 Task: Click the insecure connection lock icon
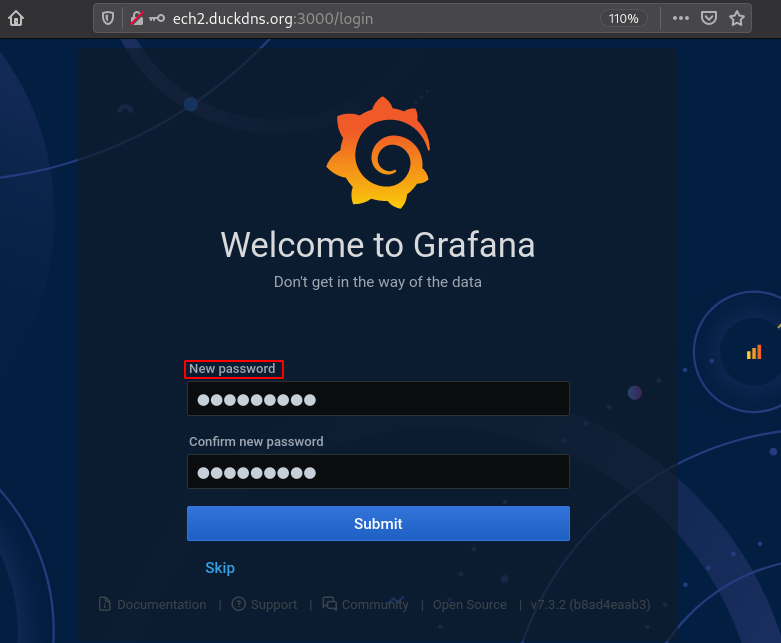tap(136, 18)
